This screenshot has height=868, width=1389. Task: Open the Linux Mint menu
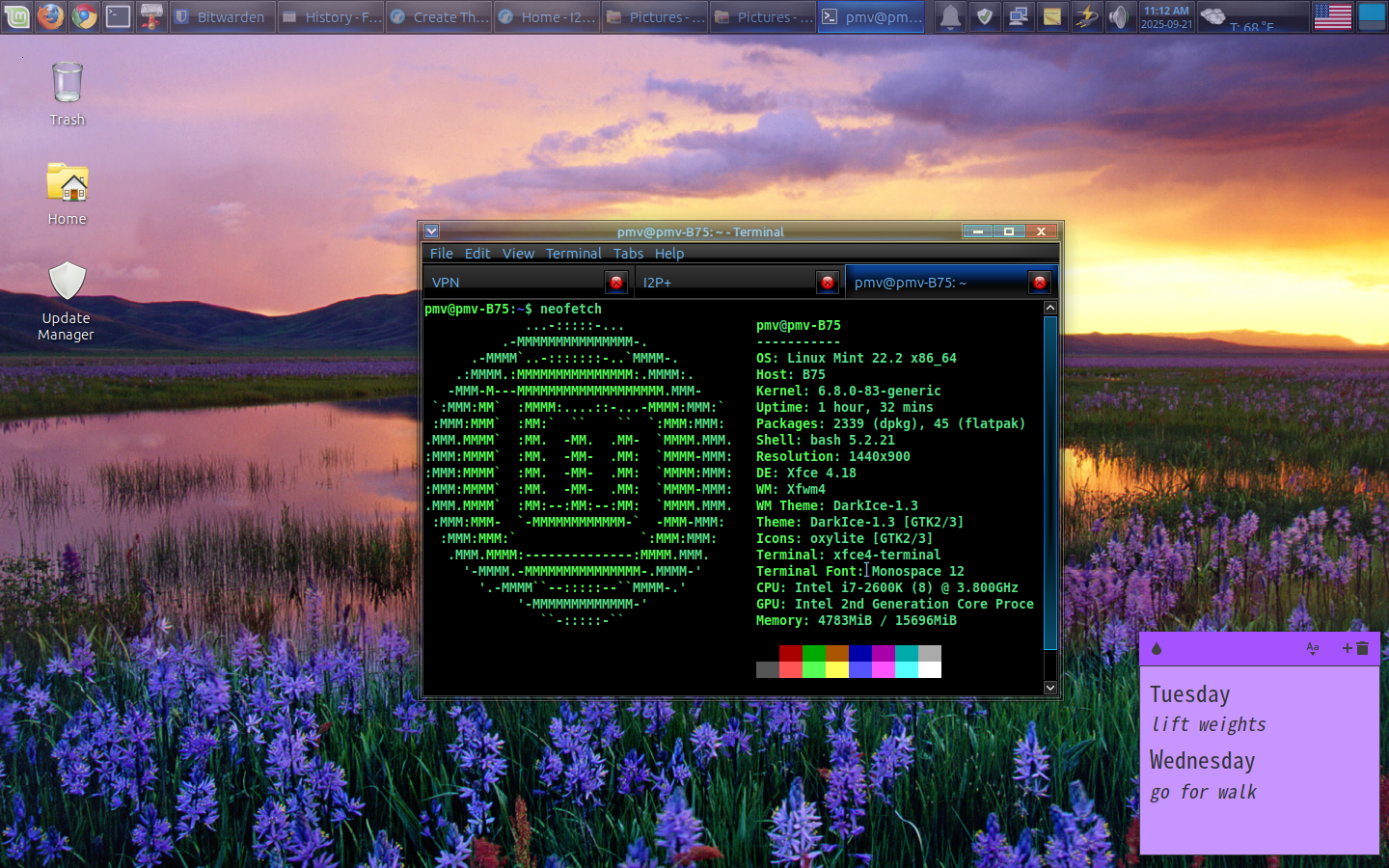pos(17,16)
